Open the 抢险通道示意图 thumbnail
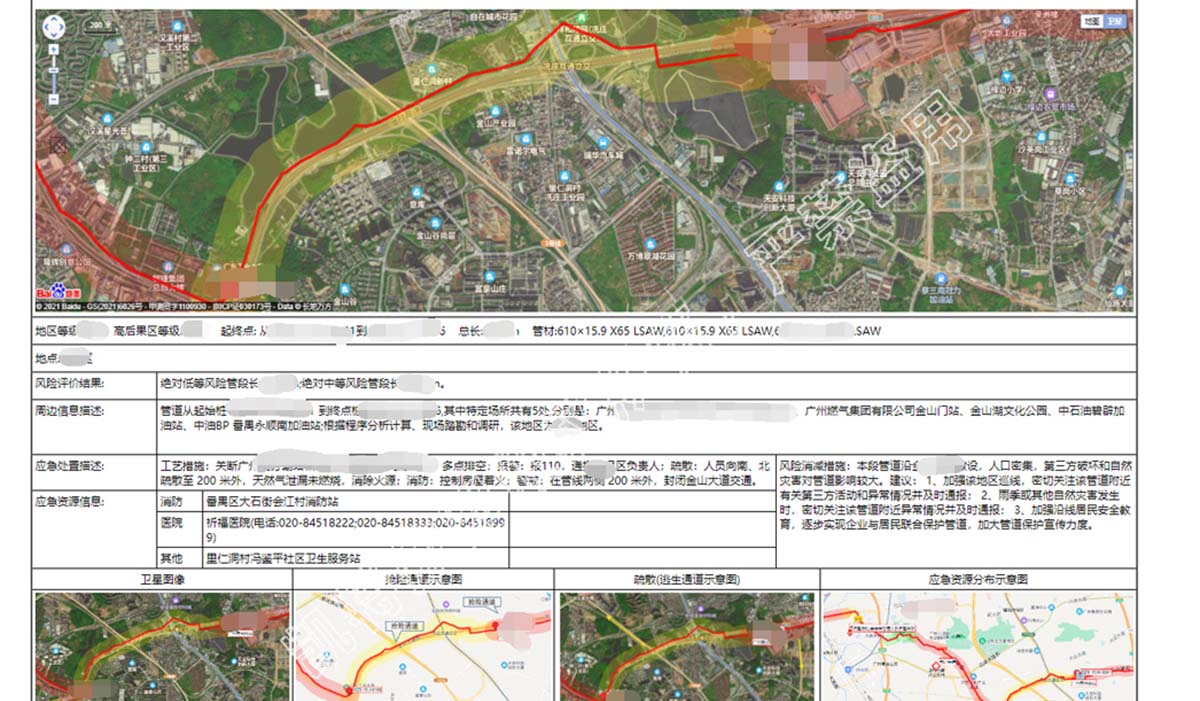 423,645
